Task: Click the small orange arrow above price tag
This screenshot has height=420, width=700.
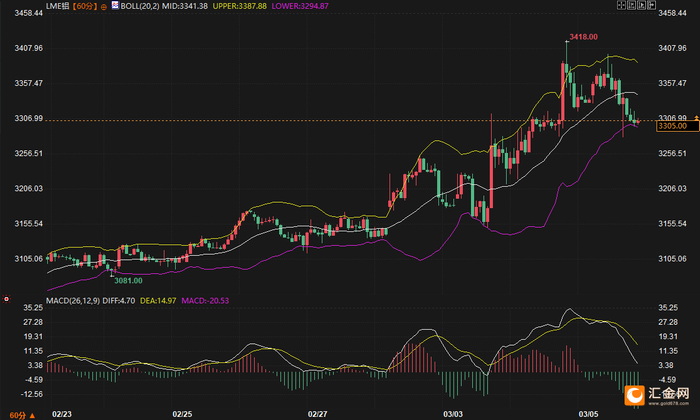Action: coord(696,118)
